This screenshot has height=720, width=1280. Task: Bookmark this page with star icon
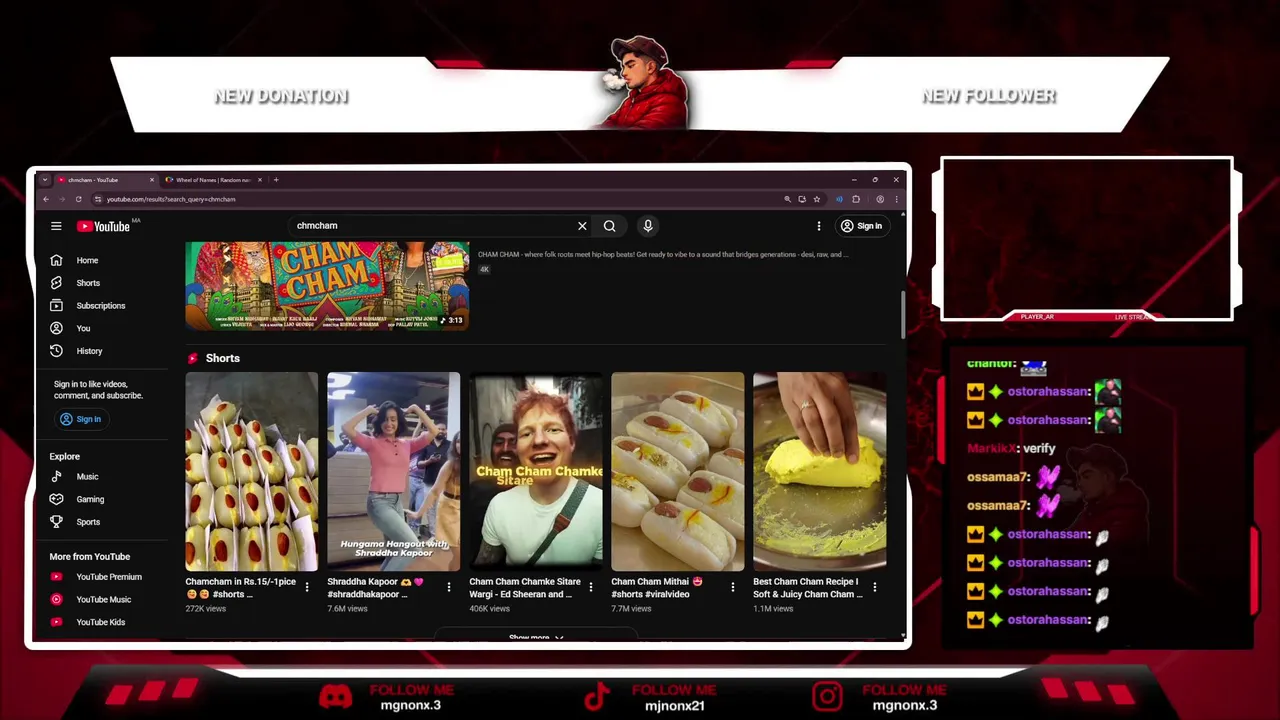tap(817, 199)
